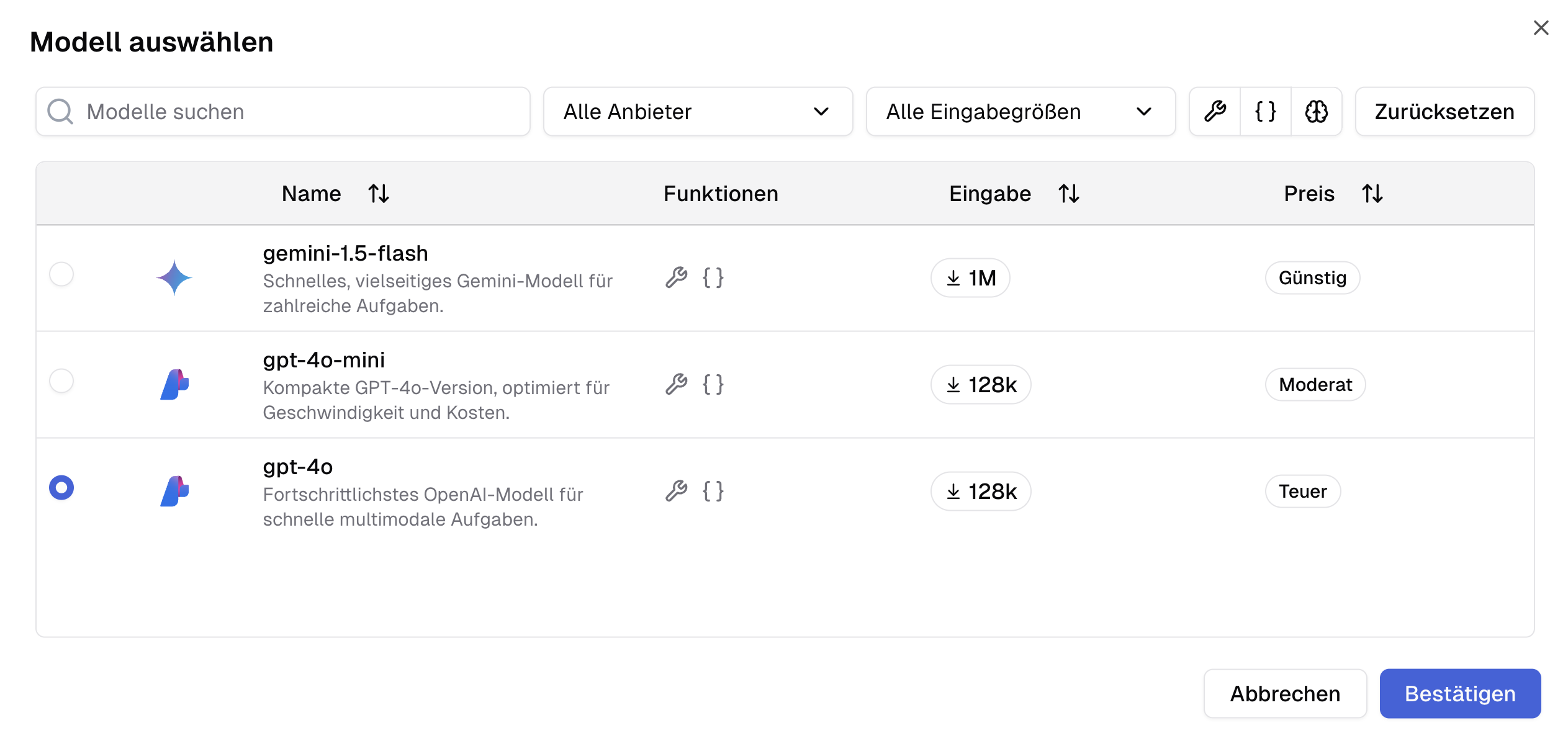The width and height of the screenshot is (1568, 741).
Task: Click the 1M input-size badge of gemini-1.5-flash
Action: (970, 278)
